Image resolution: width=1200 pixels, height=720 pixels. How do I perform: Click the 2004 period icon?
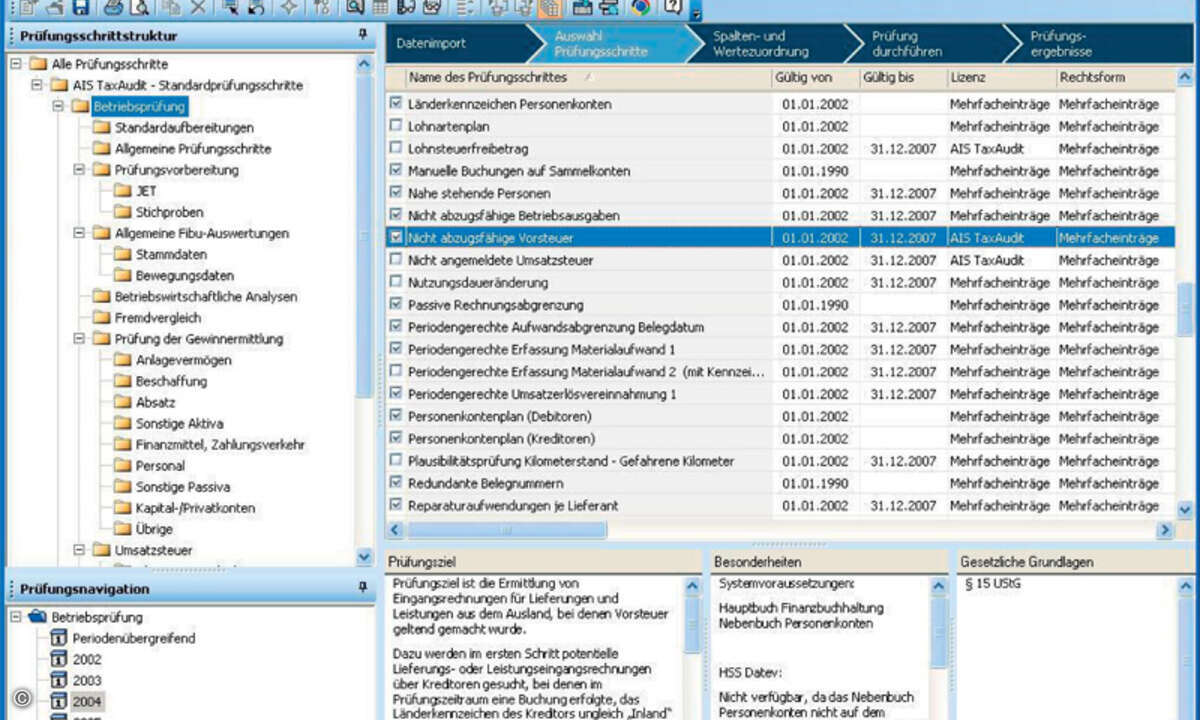tap(59, 702)
